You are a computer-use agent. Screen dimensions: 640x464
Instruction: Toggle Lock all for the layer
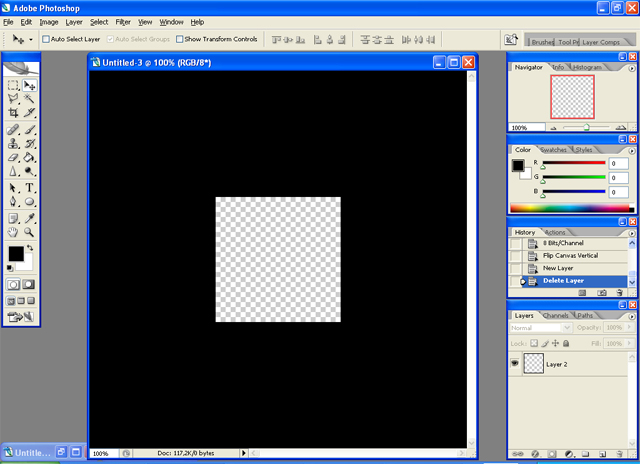(x=566, y=343)
